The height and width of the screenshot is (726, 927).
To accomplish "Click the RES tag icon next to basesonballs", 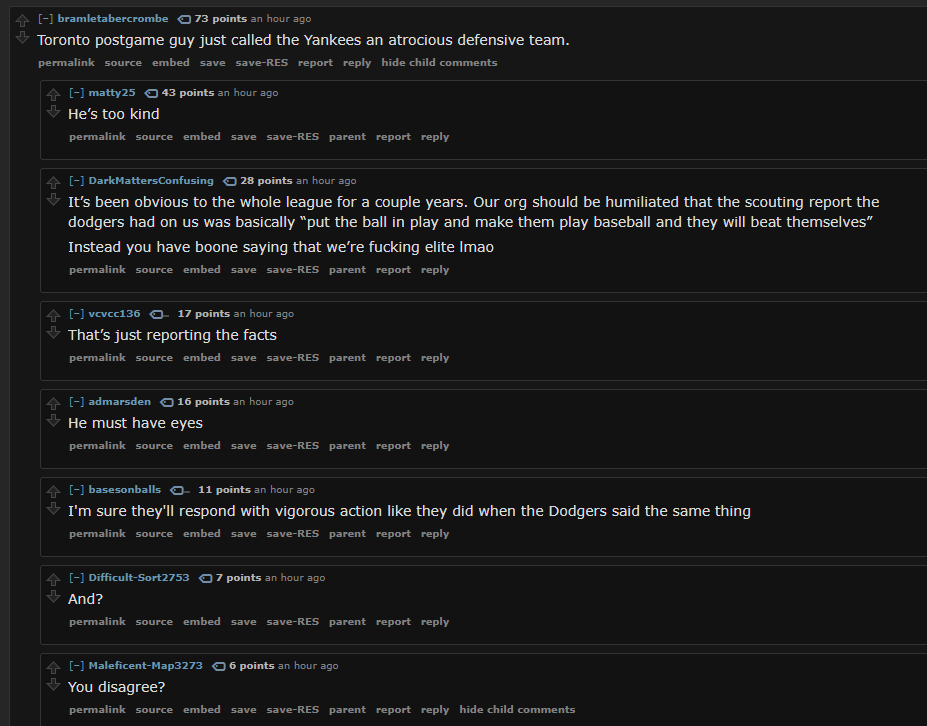I will pos(179,490).
